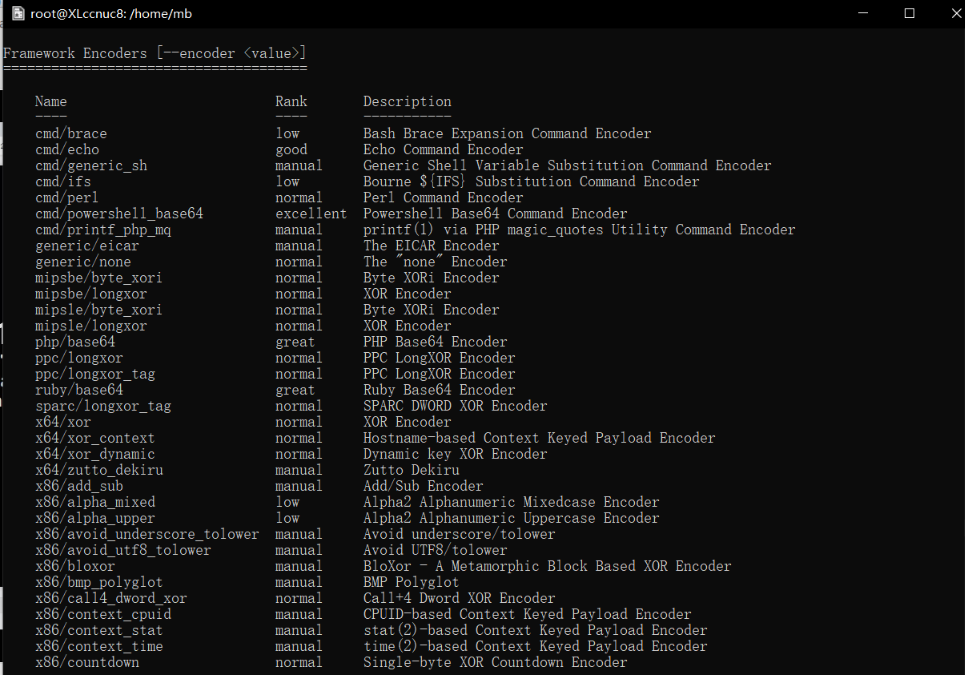Screen dimensions: 965x675
Task: Click the 'Description' column header
Action: (407, 102)
